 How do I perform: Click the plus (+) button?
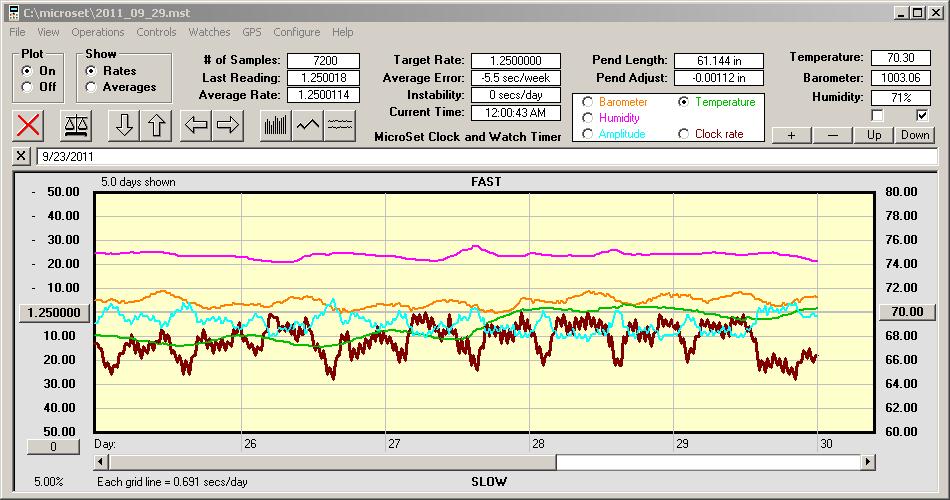pos(791,135)
